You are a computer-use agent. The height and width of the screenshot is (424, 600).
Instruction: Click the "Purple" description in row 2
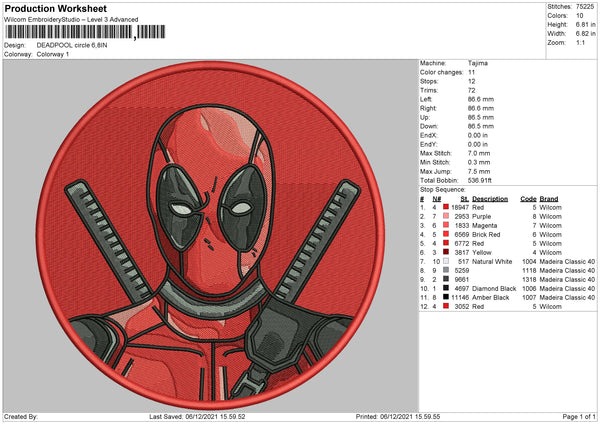(481, 217)
